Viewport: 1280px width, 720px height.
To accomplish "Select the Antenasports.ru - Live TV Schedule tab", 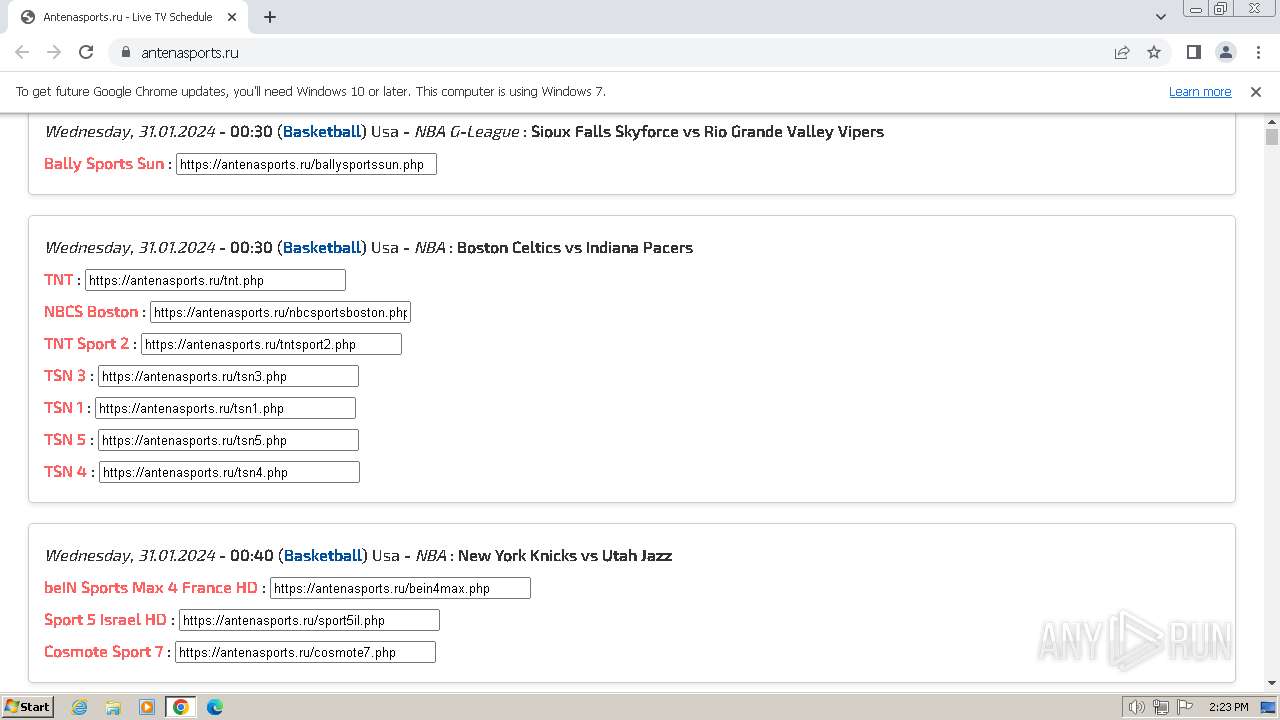I will 128,17.
